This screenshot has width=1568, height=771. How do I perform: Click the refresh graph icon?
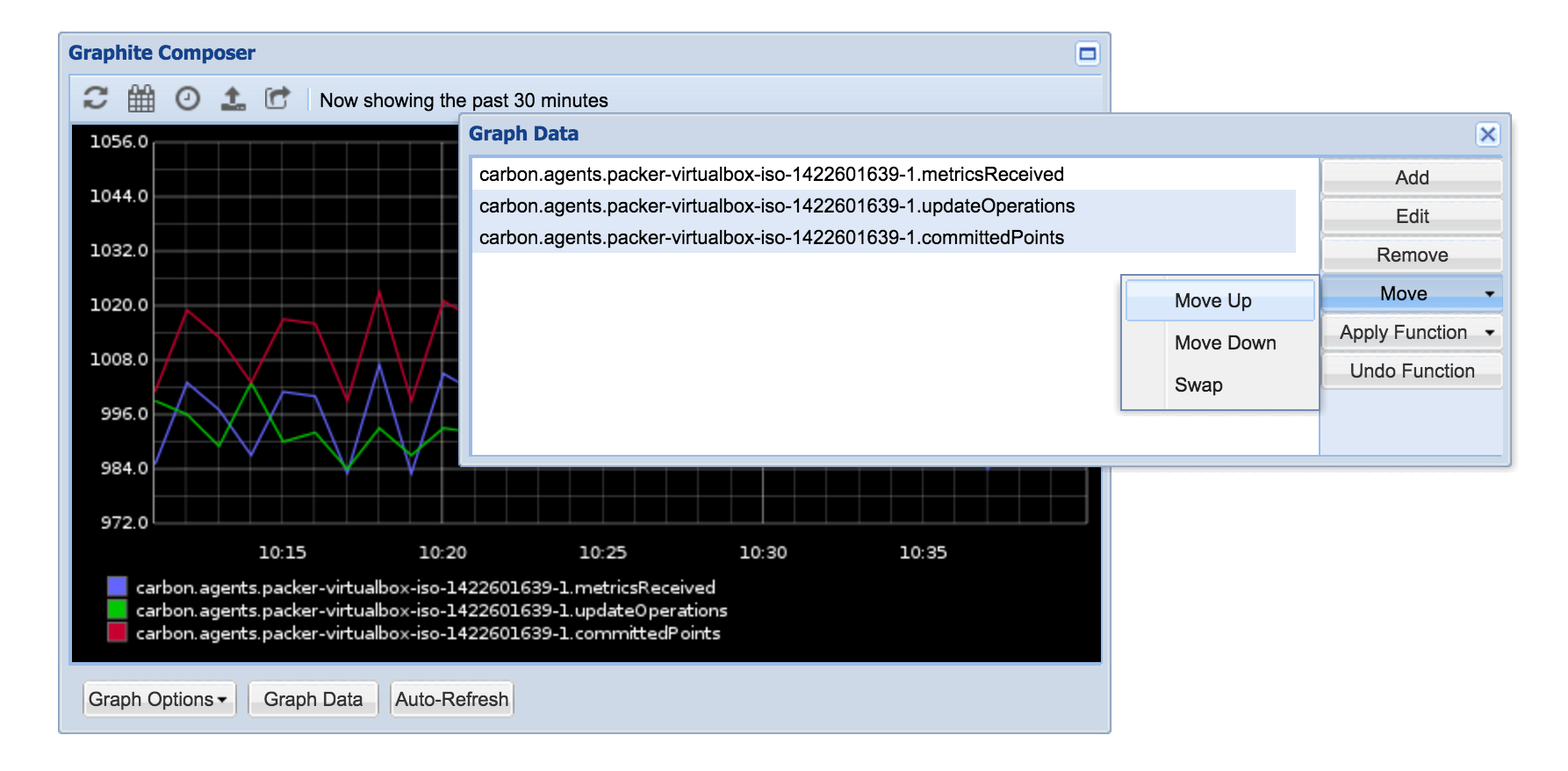[96, 98]
